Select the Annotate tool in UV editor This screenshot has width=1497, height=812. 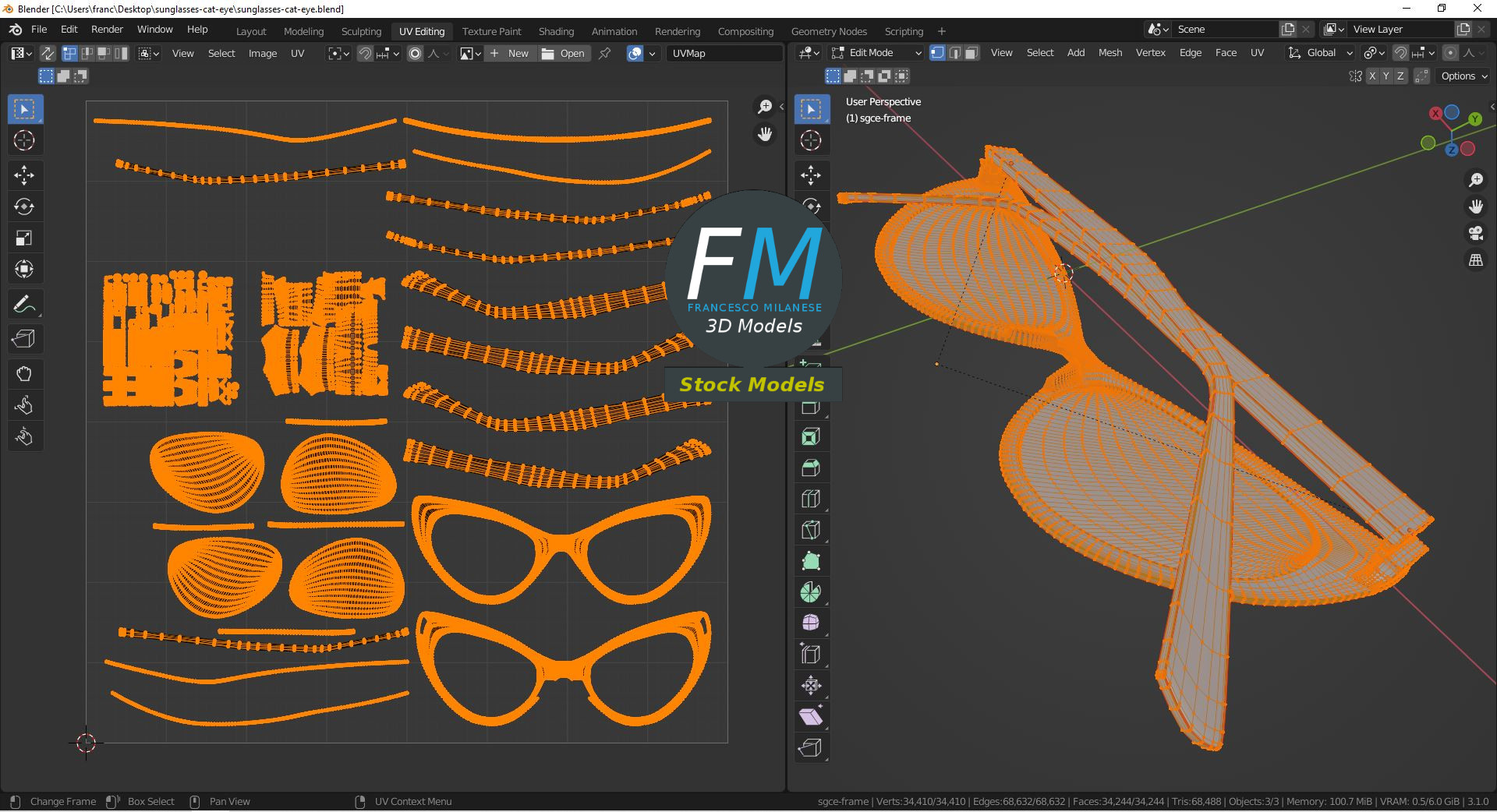(24, 305)
